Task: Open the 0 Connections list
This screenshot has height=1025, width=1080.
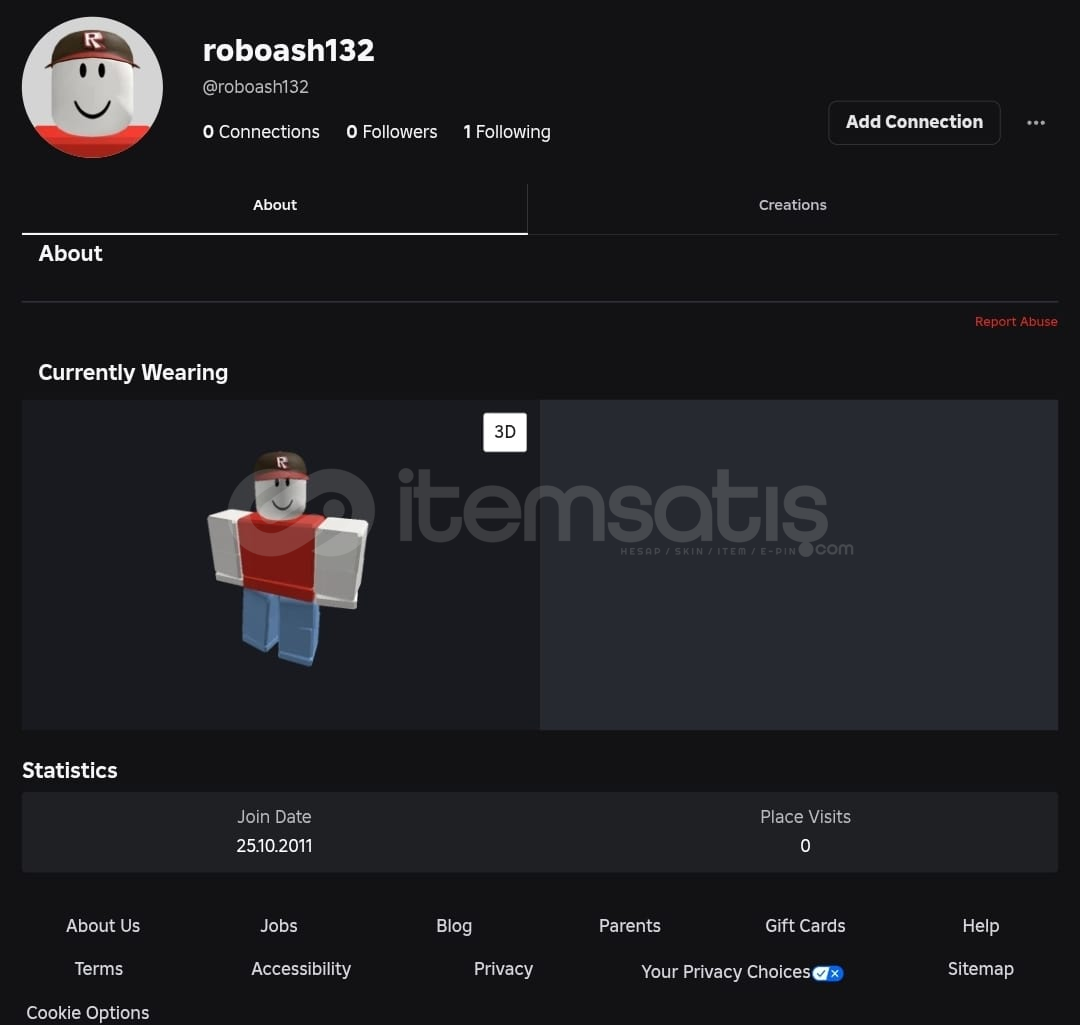Action: pyautogui.click(x=261, y=132)
